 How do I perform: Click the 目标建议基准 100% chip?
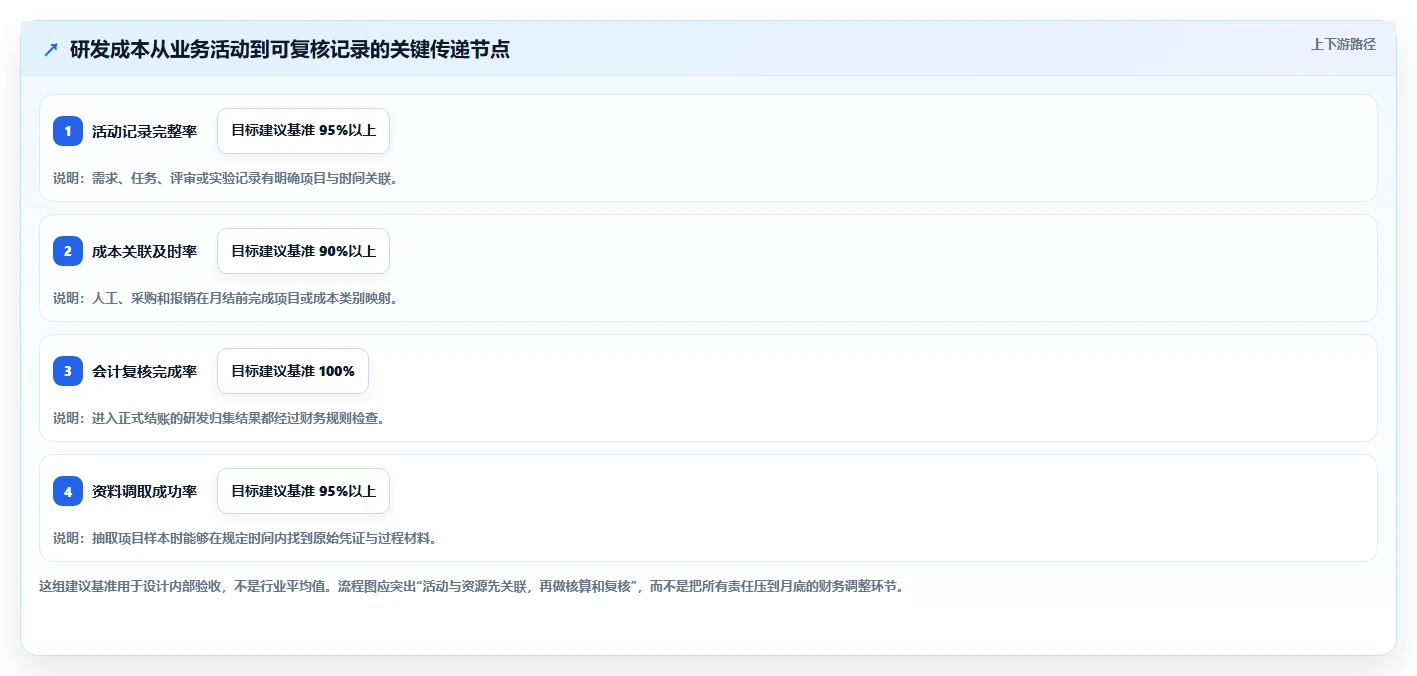point(293,371)
